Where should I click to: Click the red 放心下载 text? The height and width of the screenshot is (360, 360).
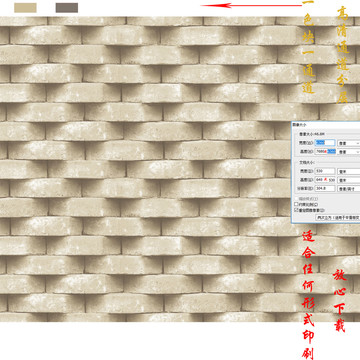(339, 301)
